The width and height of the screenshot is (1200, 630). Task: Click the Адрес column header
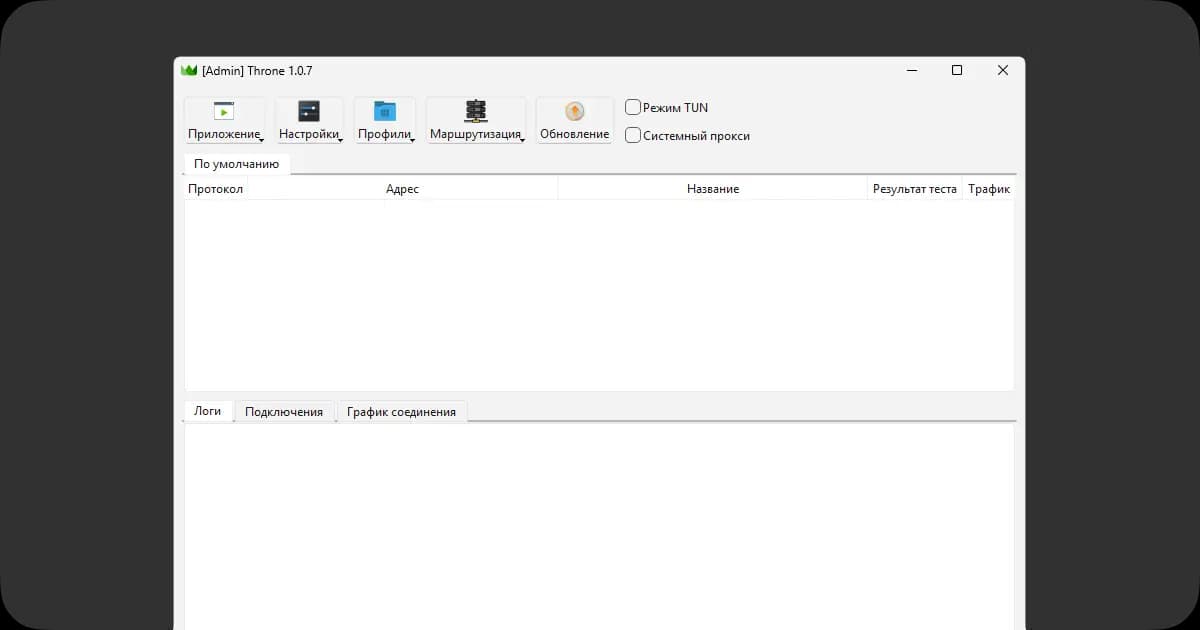click(x=402, y=189)
